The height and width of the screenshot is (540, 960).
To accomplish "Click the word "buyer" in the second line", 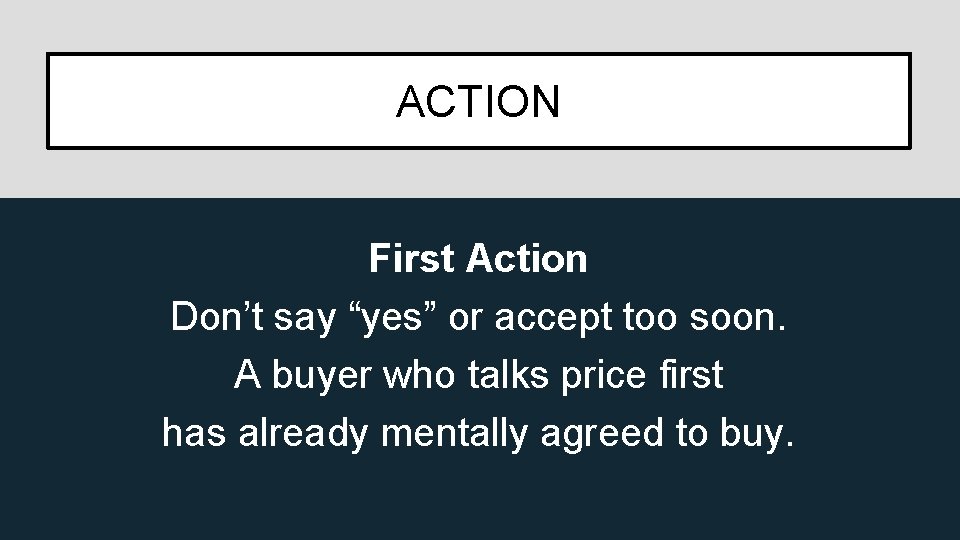I will tap(321, 376).
